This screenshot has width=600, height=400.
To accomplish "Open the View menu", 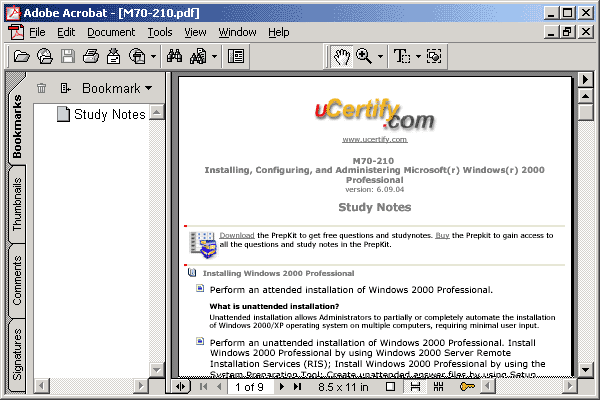I will point(195,33).
